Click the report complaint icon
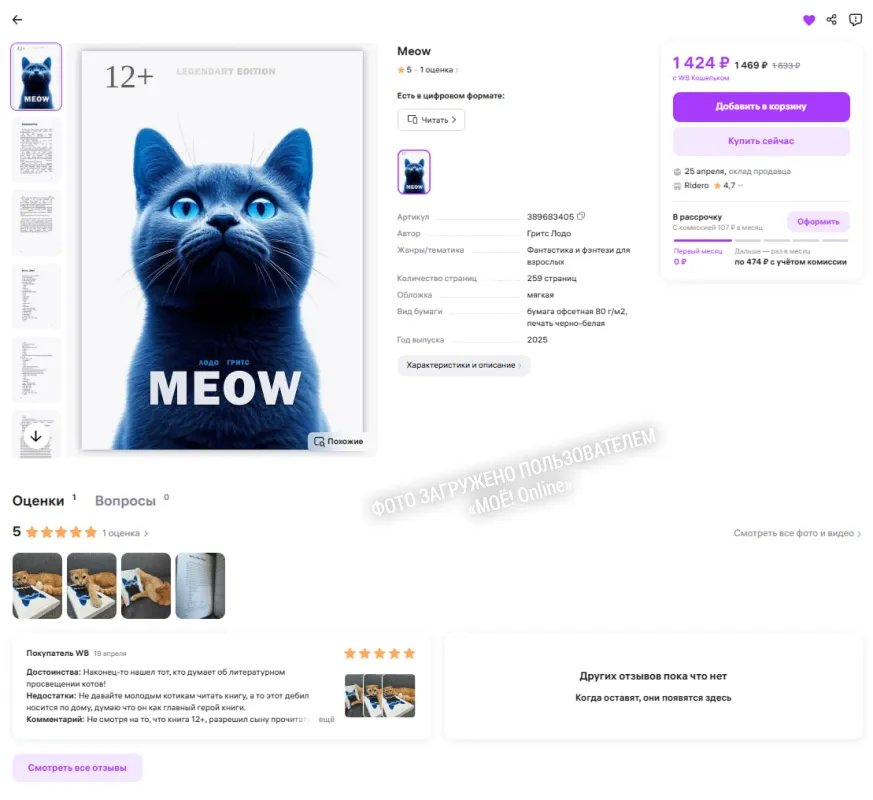The height and width of the screenshot is (800, 873). (855, 20)
